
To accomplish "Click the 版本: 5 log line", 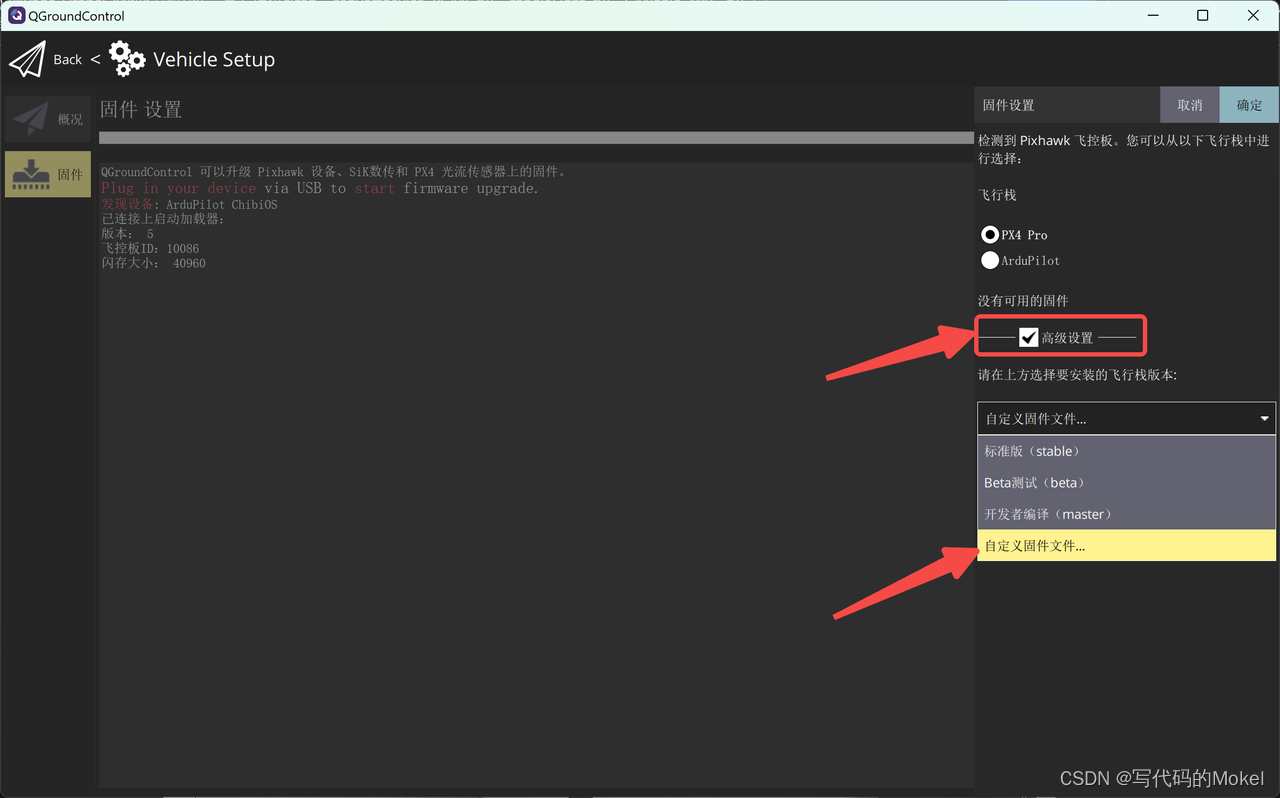I will click(127, 234).
